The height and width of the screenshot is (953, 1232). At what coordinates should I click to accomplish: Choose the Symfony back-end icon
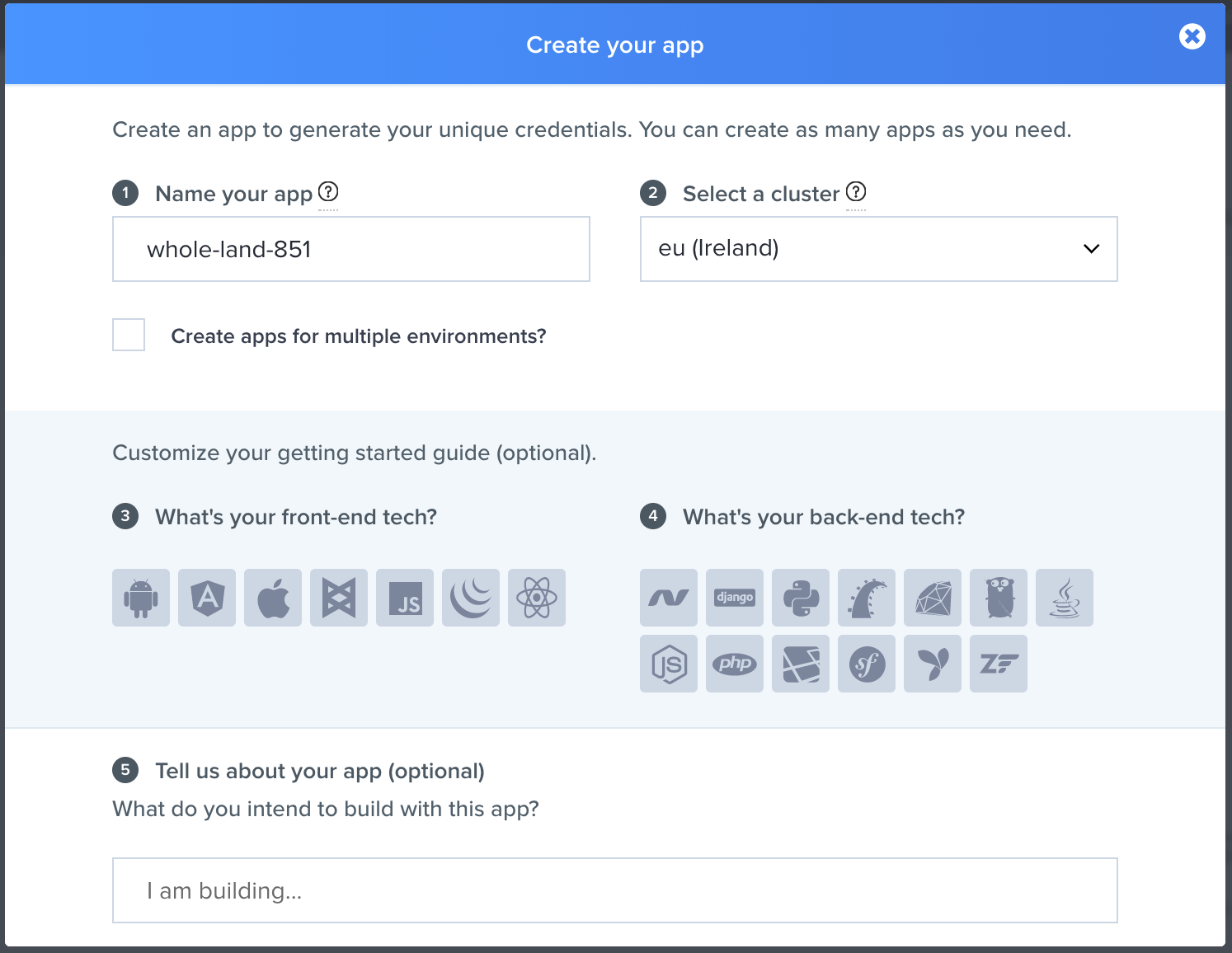click(x=867, y=664)
